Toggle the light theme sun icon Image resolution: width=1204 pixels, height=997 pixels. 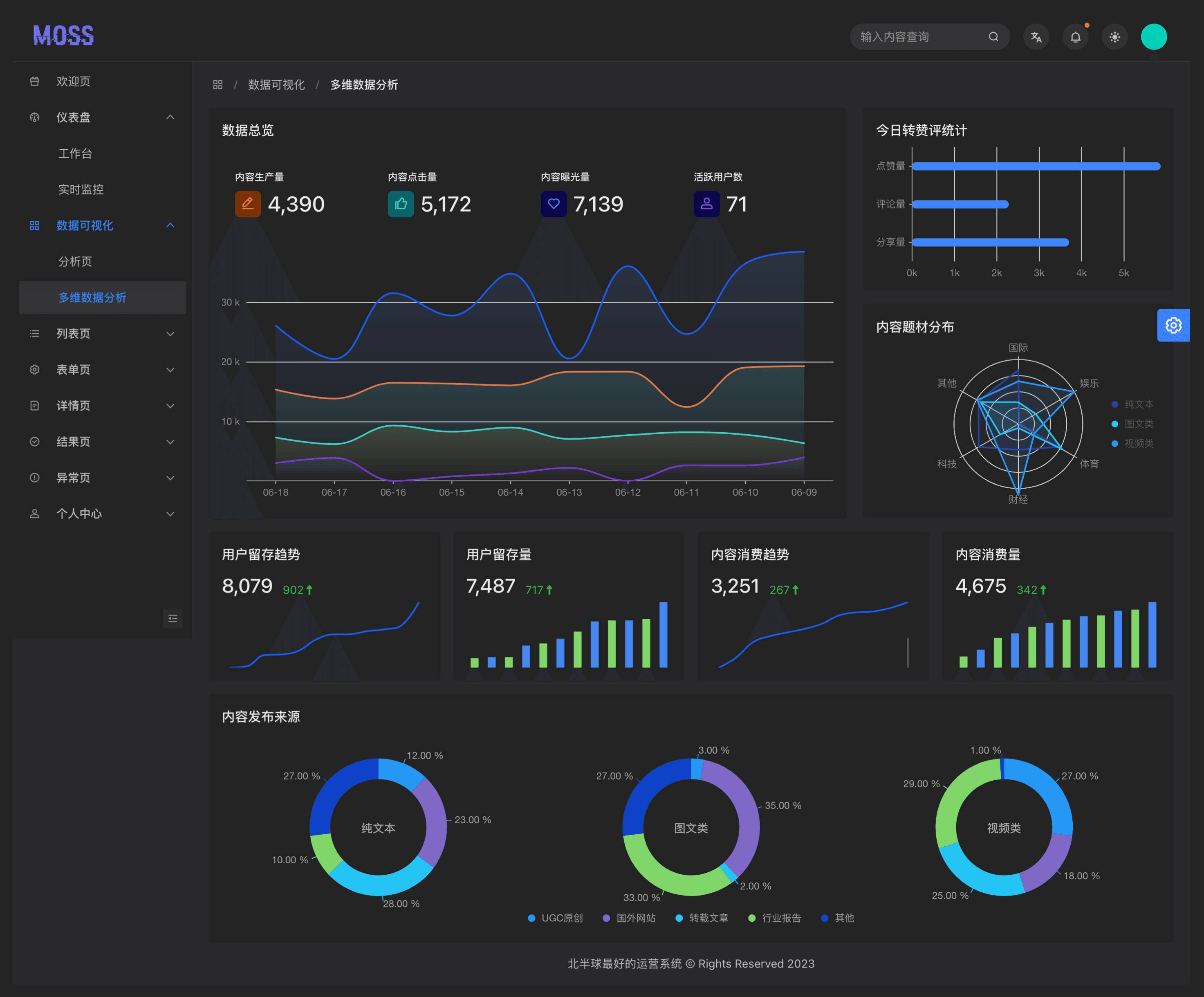[x=1114, y=37]
